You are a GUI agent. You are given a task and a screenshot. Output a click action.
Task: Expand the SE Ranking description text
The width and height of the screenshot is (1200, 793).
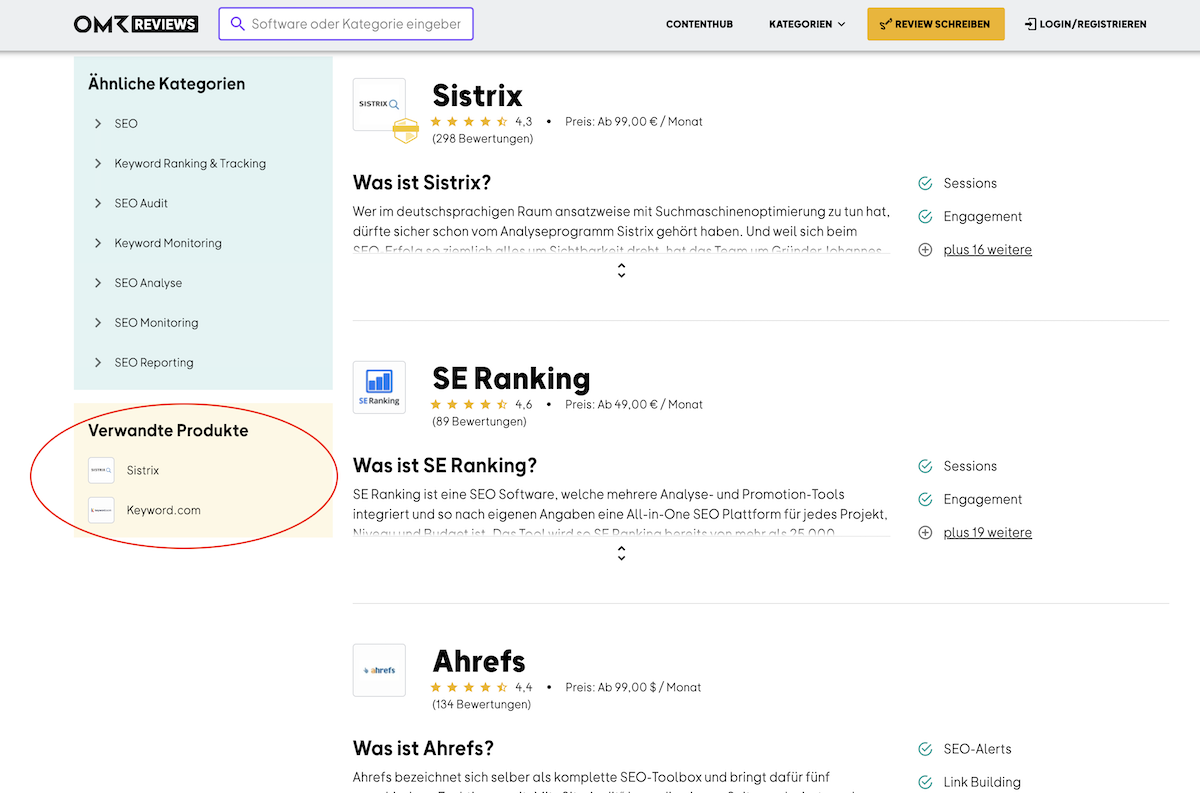(621, 553)
